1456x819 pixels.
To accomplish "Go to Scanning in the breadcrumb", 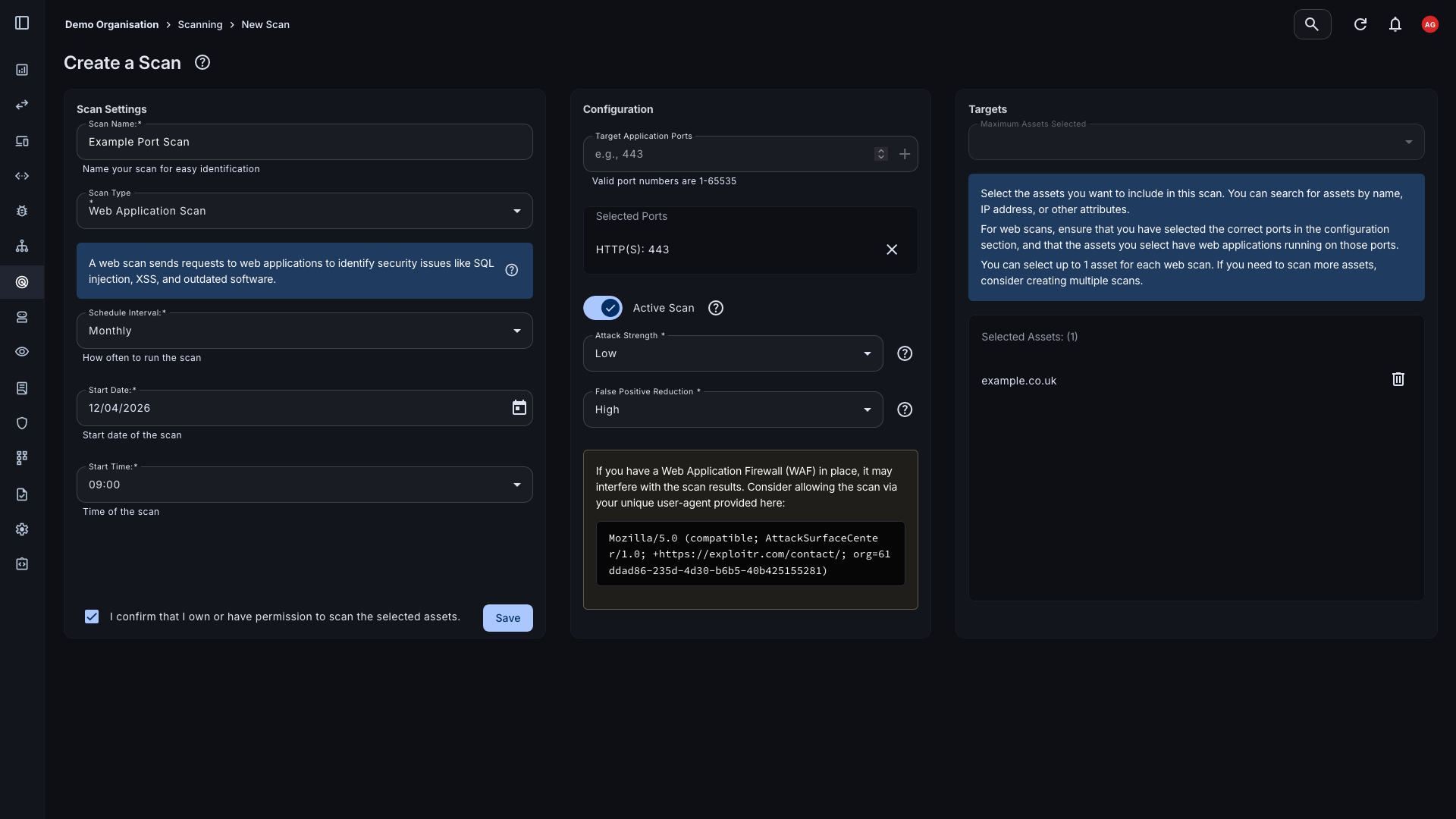I will tap(200, 24).
